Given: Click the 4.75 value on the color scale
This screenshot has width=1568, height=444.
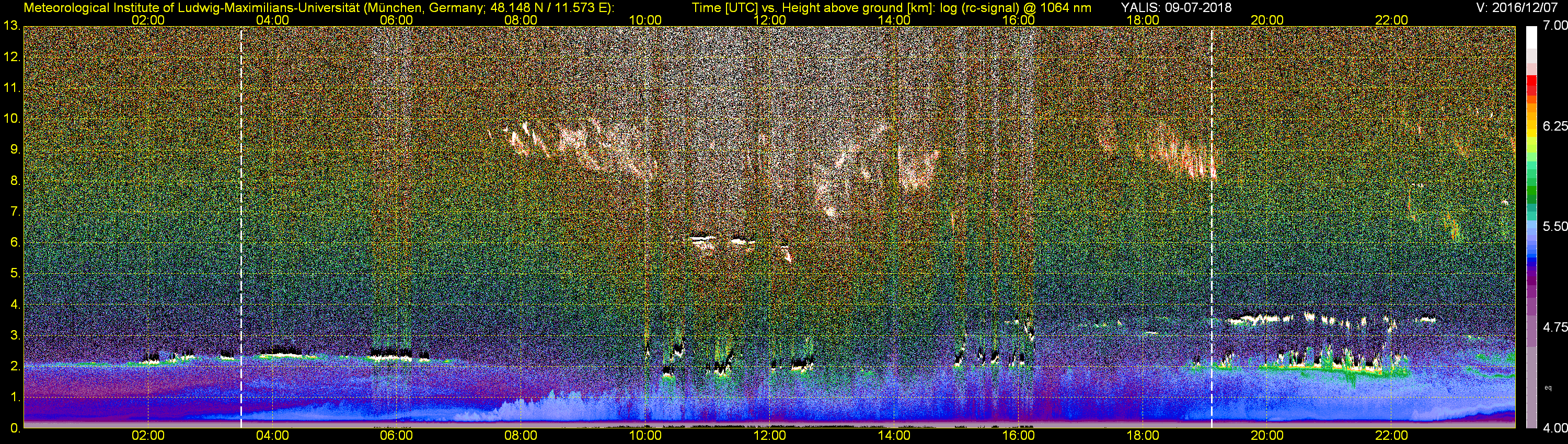Looking at the screenshot, I should (1555, 327).
